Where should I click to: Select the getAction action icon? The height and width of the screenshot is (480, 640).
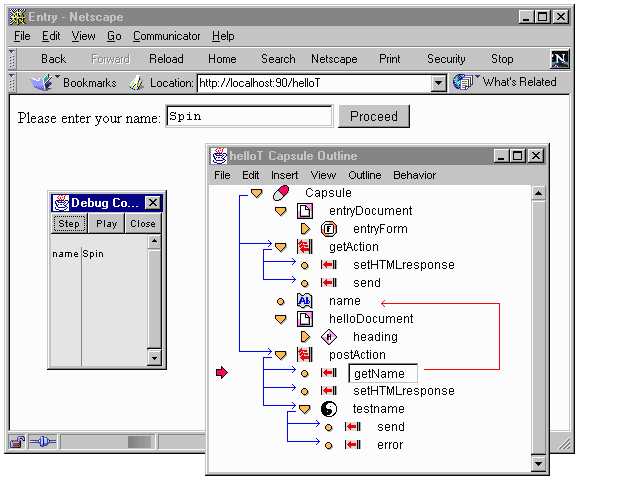(x=304, y=247)
